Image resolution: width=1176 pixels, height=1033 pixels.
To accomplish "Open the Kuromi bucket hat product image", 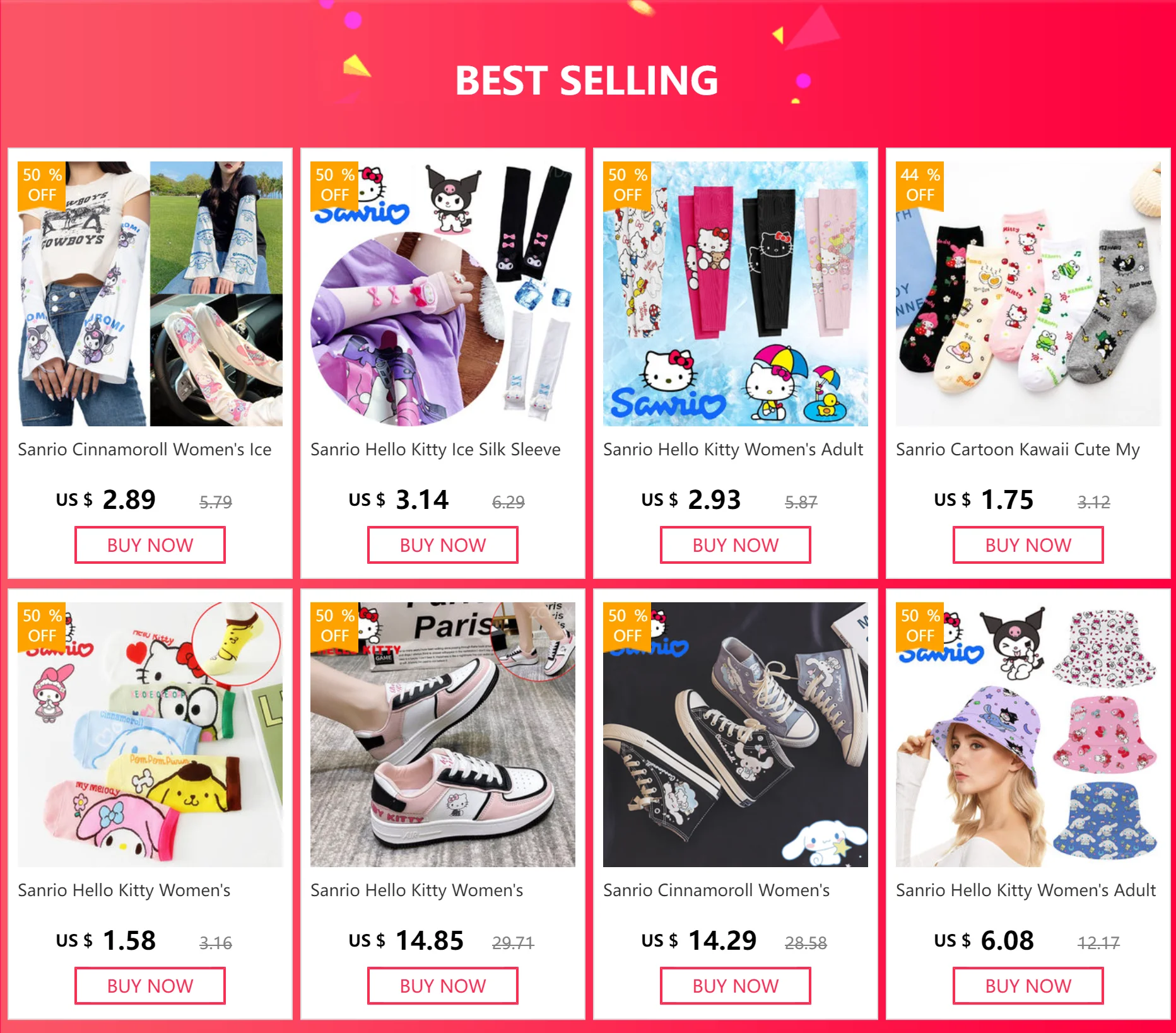I will tap(1028, 735).
